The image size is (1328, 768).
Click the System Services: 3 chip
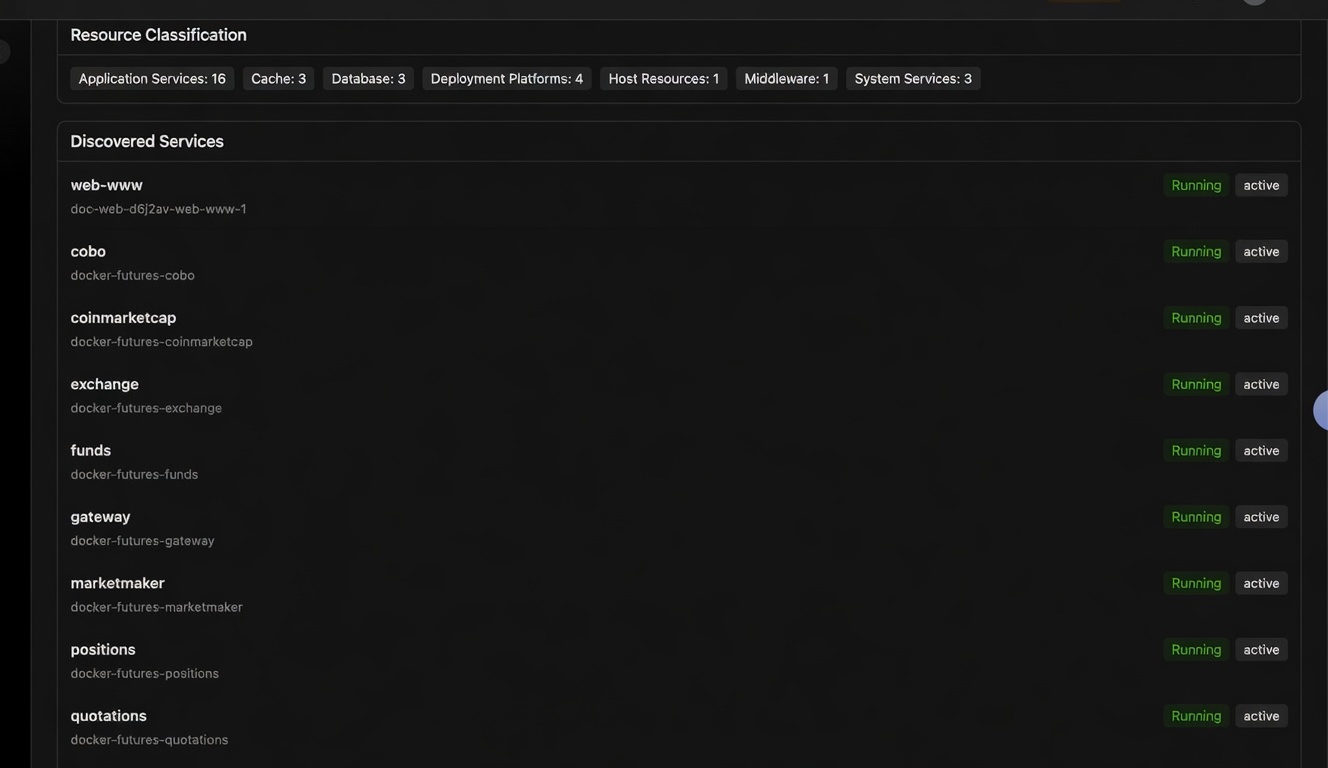(x=913, y=78)
